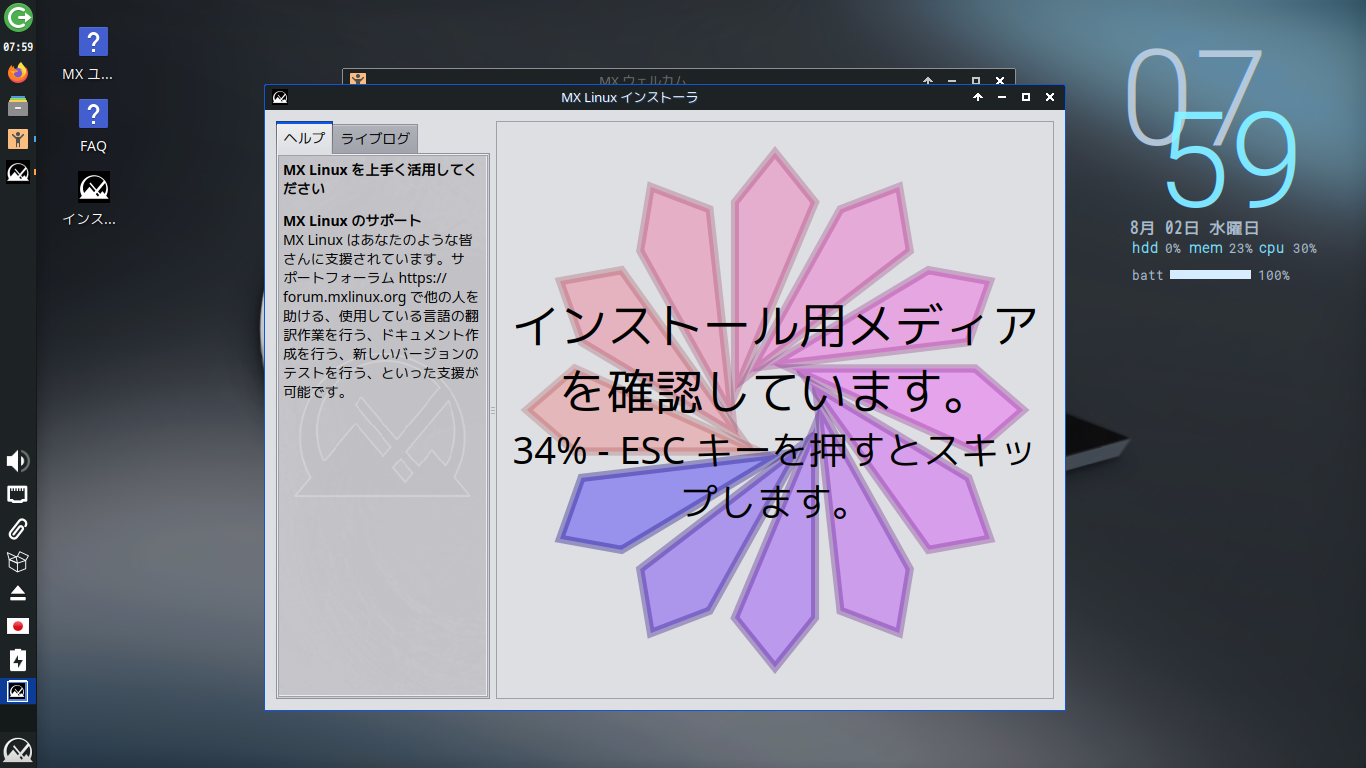Screen dimensions: 1366x768
Task: Open the battery power manager icon
Action: point(18,660)
